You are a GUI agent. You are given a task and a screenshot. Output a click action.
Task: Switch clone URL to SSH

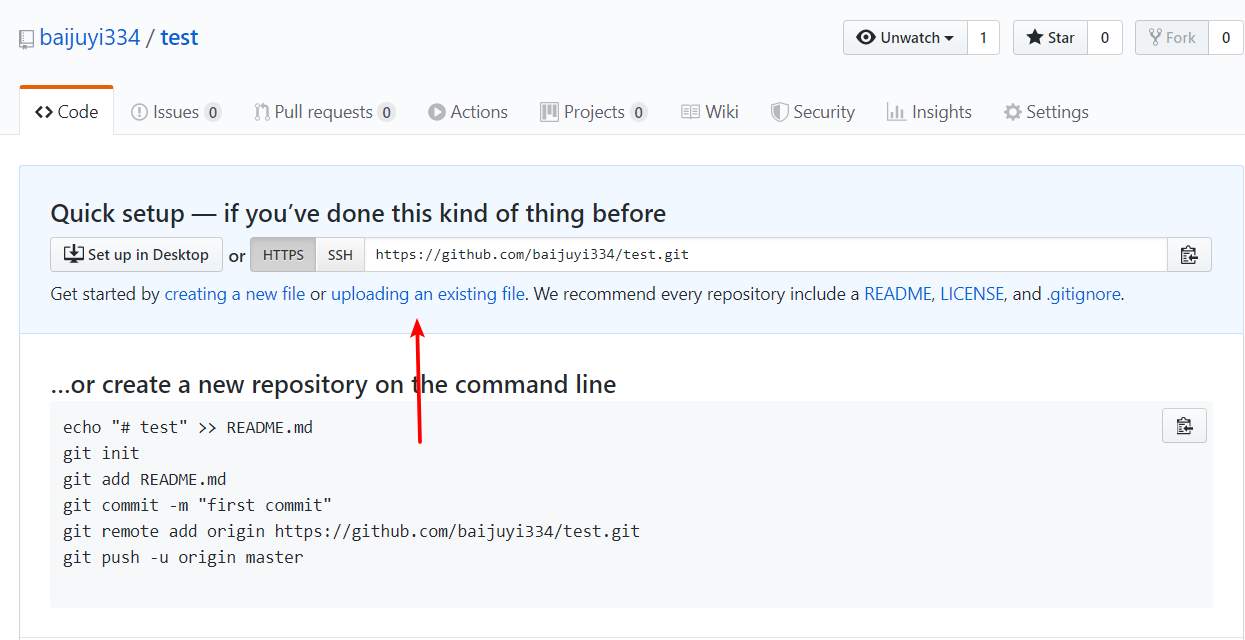click(x=340, y=255)
